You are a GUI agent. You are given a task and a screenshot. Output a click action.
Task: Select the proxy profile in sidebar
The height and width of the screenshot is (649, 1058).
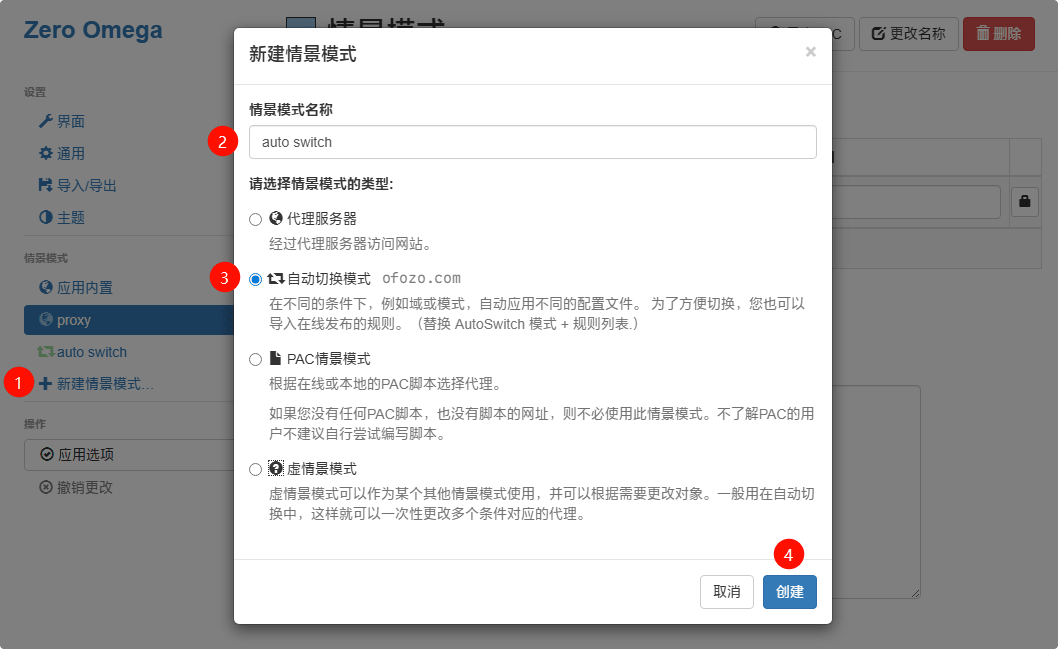pyautogui.click(x=74, y=320)
